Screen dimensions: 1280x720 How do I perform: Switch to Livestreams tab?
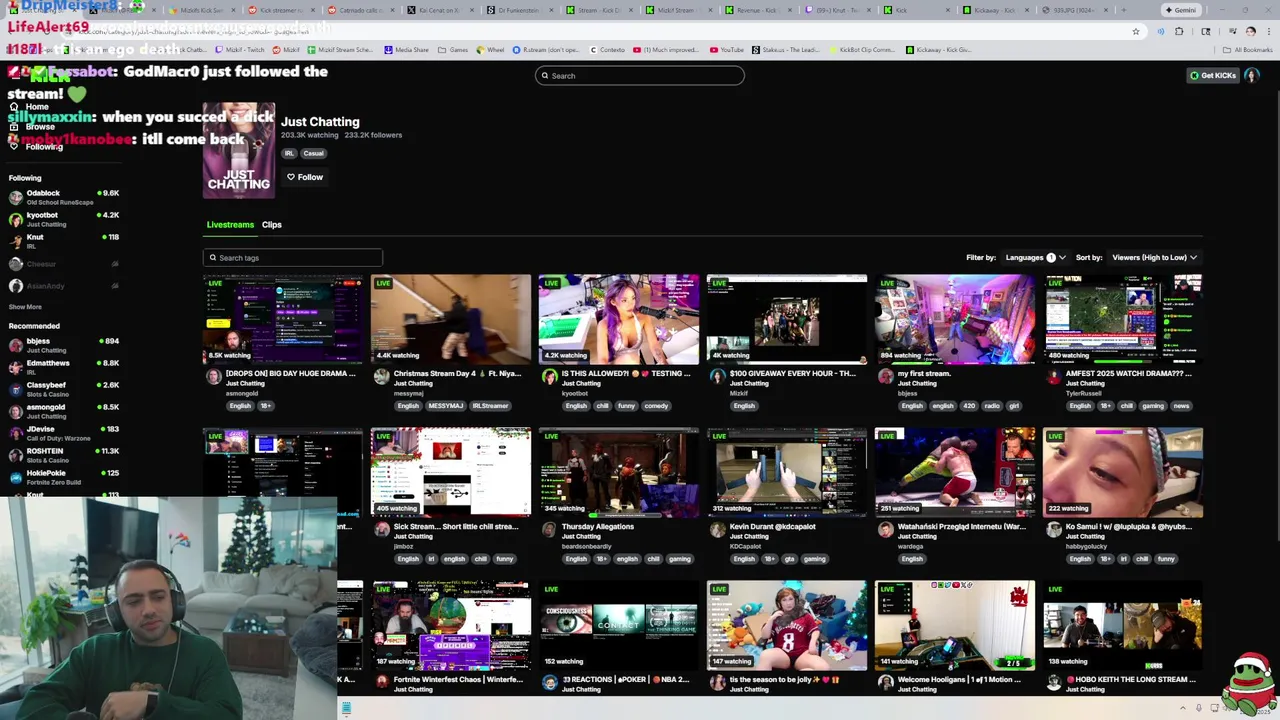pyautogui.click(x=230, y=225)
